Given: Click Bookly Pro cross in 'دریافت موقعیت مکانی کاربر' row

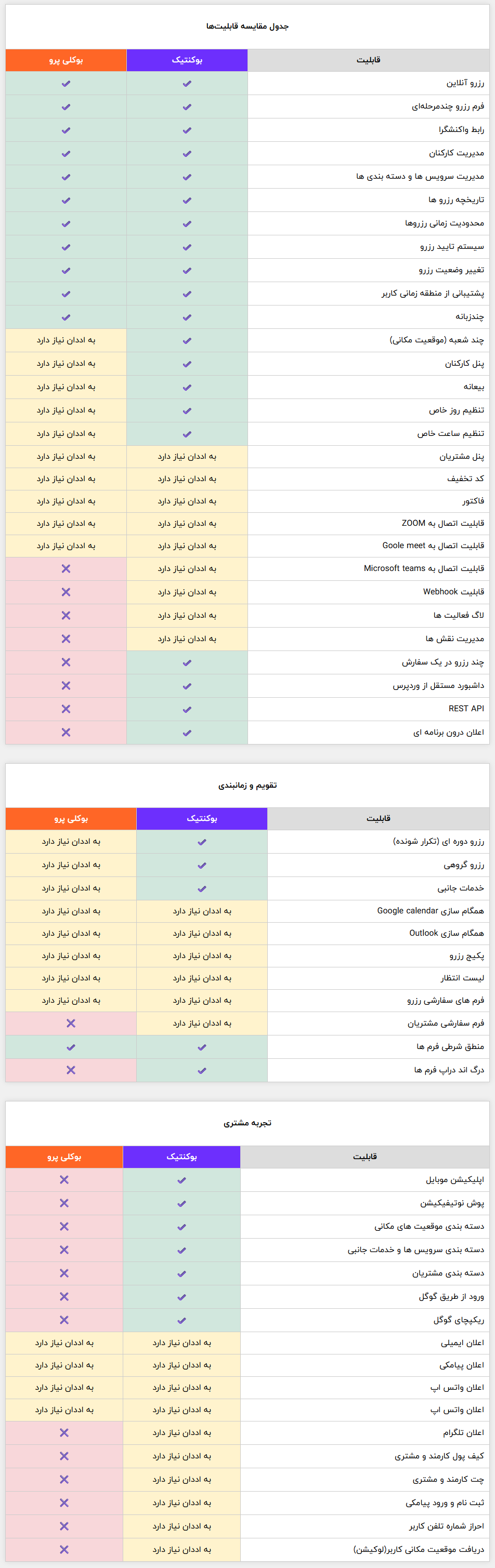Looking at the screenshot, I should (64, 1549).
